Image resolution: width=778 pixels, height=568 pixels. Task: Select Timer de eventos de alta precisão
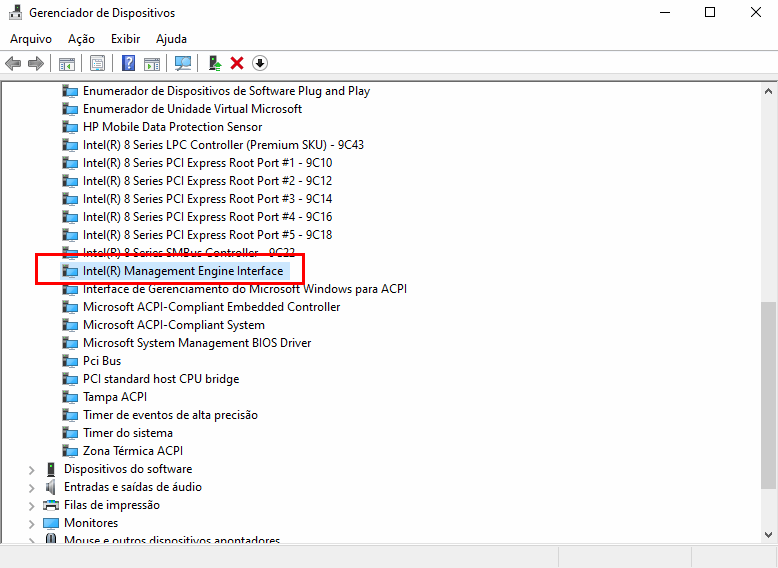coord(170,415)
